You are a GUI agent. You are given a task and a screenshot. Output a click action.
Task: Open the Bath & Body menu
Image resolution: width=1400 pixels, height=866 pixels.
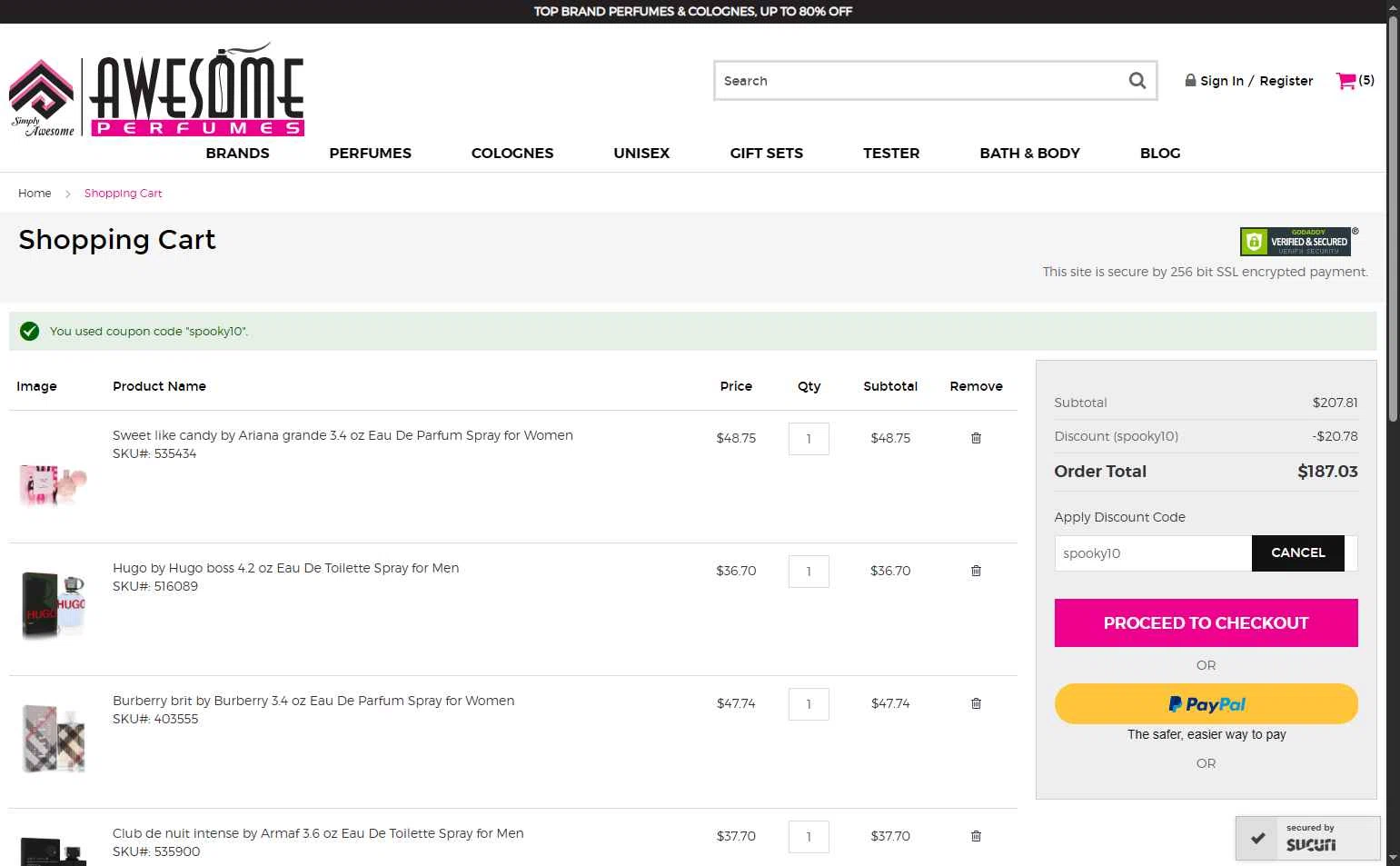[1029, 153]
